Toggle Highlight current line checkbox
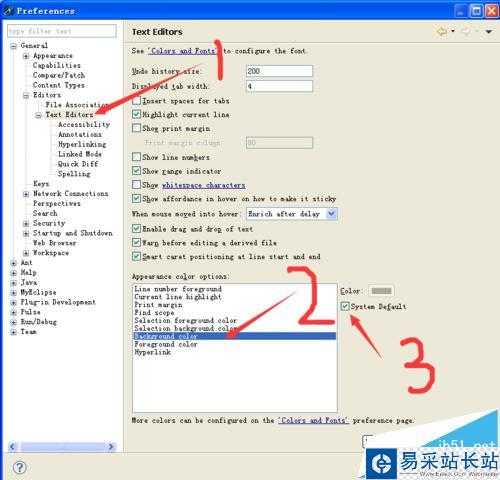Image resolution: width=500 pixels, height=480 pixels. pos(136,114)
